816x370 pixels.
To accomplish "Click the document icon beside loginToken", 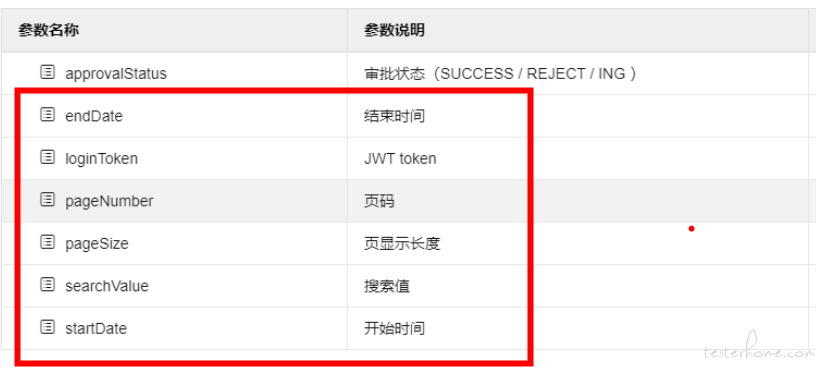I will tap(47, 157).
